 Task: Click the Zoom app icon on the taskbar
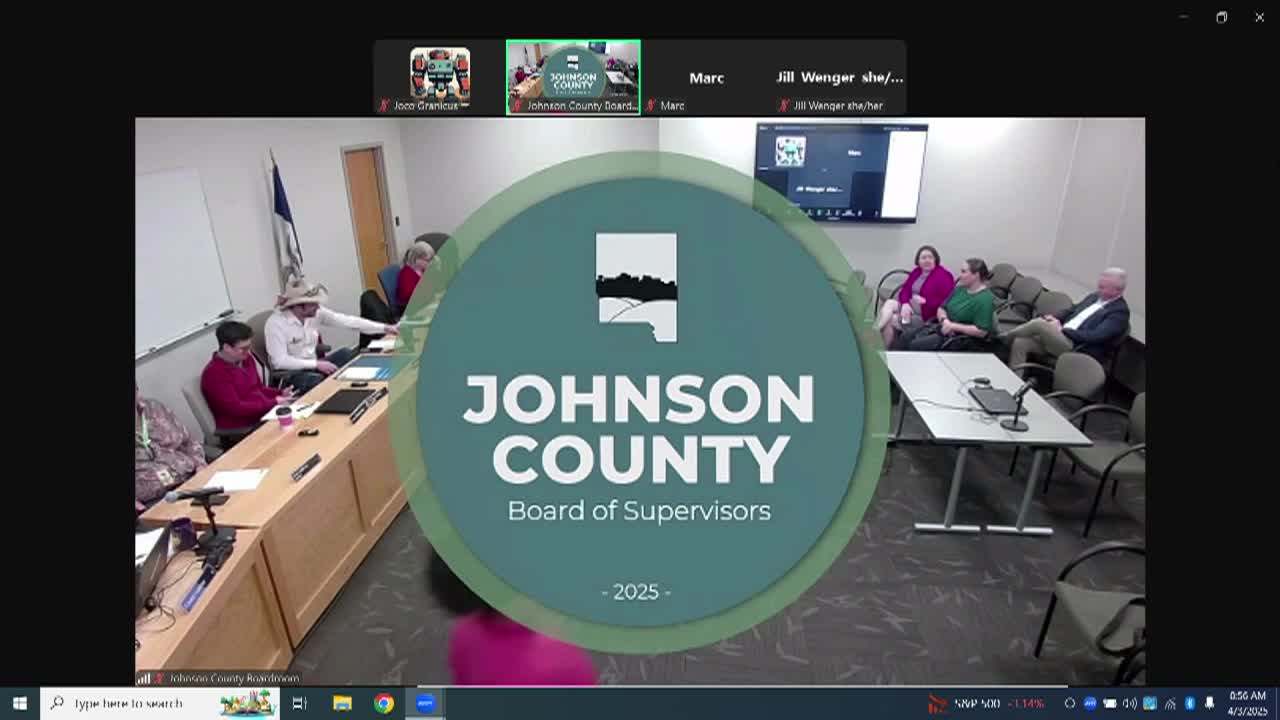(425, 703)
